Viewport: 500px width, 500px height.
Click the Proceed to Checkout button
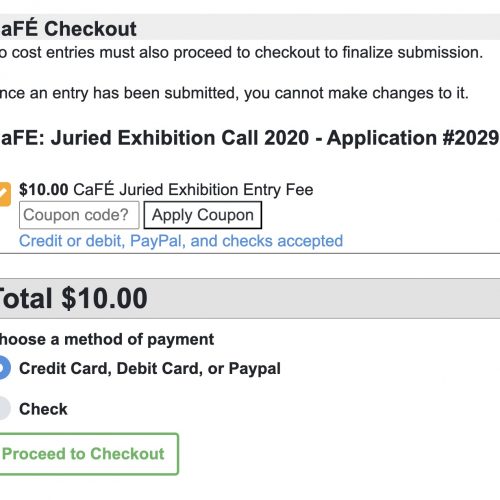tap(89, 454)
